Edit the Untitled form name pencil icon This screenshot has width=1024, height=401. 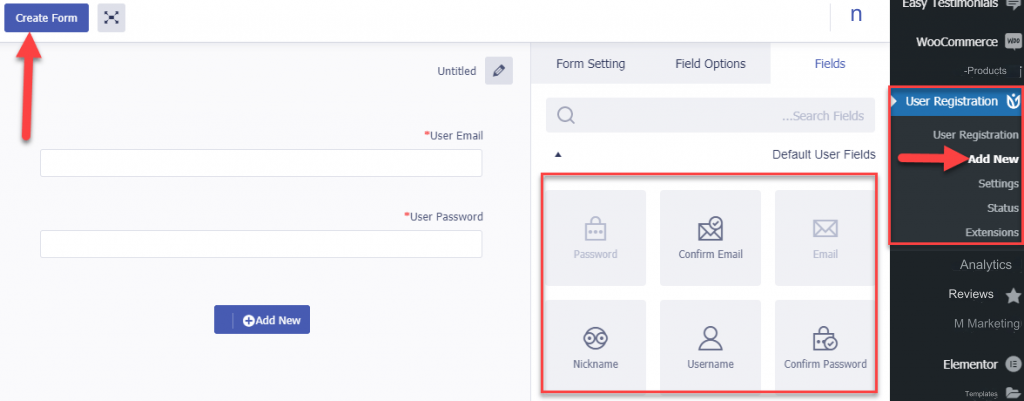coord(499,71)
